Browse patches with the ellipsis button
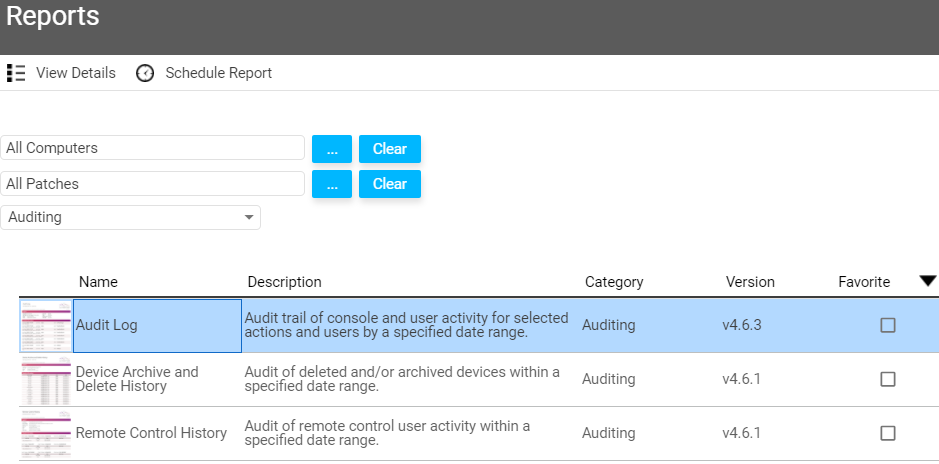Image resolution: width=939 pixels, height=464 pixels. [332, 184]
